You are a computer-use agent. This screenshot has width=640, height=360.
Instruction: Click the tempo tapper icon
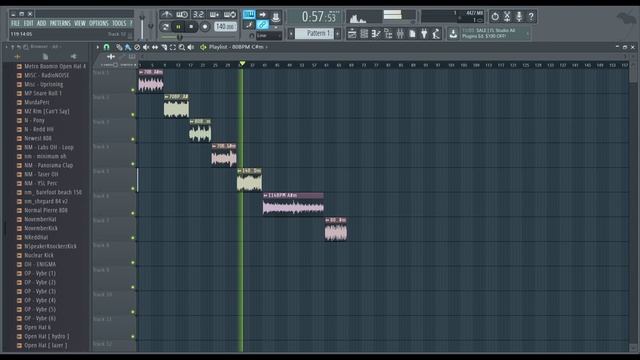pyautogui.click(x=436, y=34)
